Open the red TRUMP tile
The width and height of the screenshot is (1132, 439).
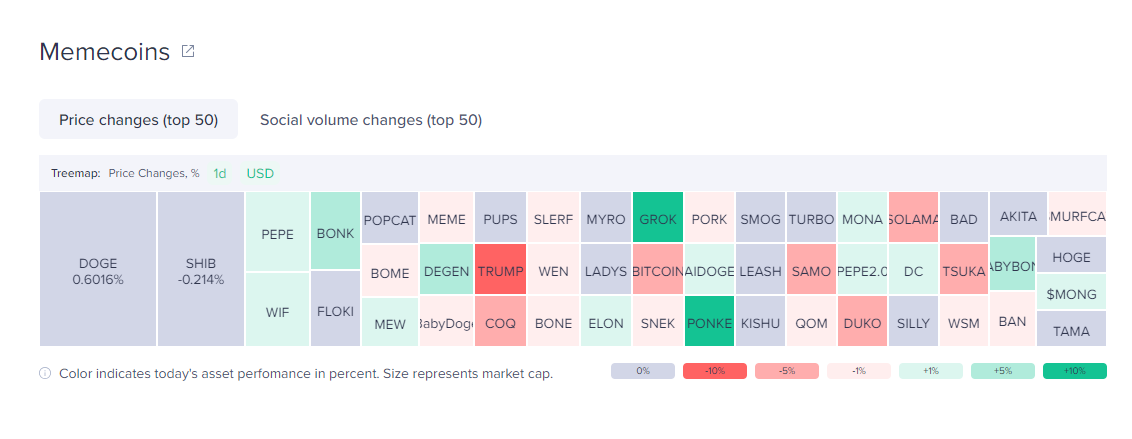500,269
